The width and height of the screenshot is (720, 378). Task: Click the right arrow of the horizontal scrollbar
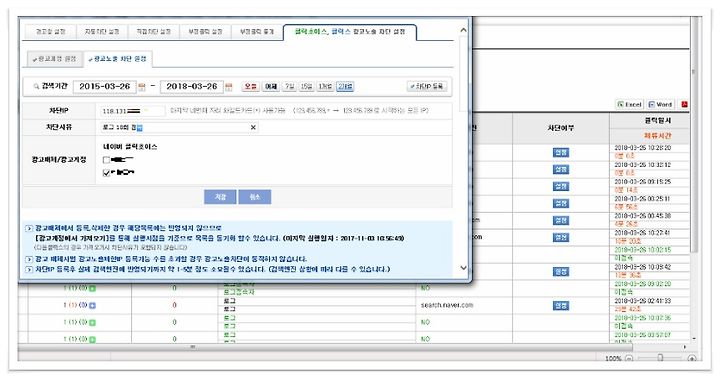685,347
